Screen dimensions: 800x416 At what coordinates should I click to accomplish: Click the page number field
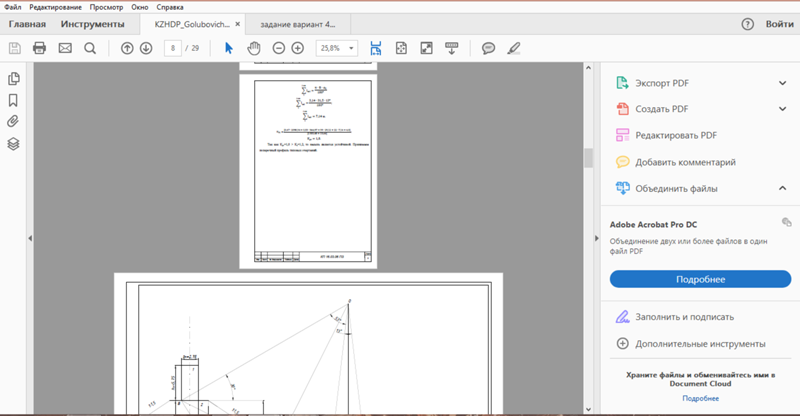click(173, 48)
